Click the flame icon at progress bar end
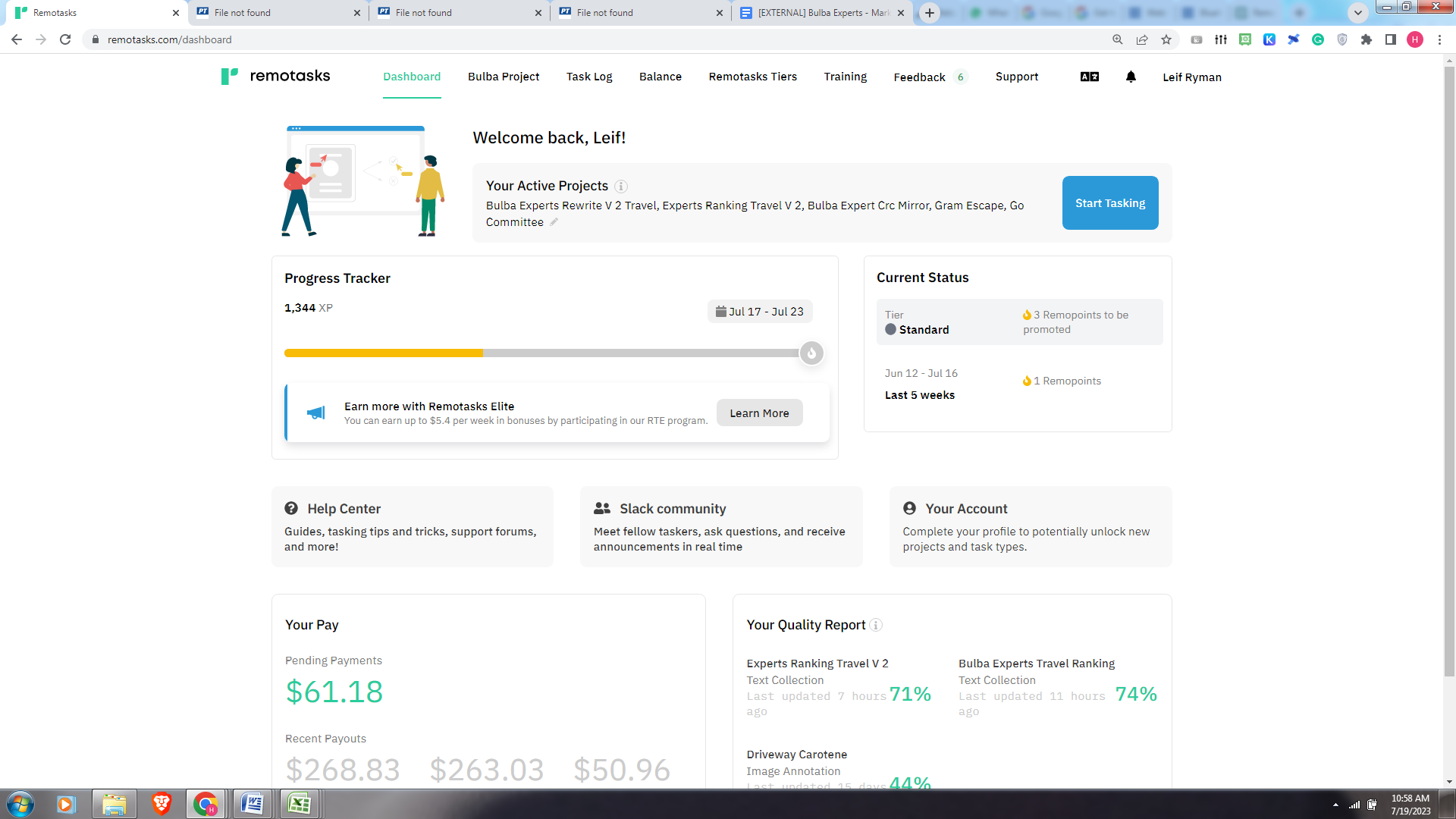1456x819 pixels. 811,353
